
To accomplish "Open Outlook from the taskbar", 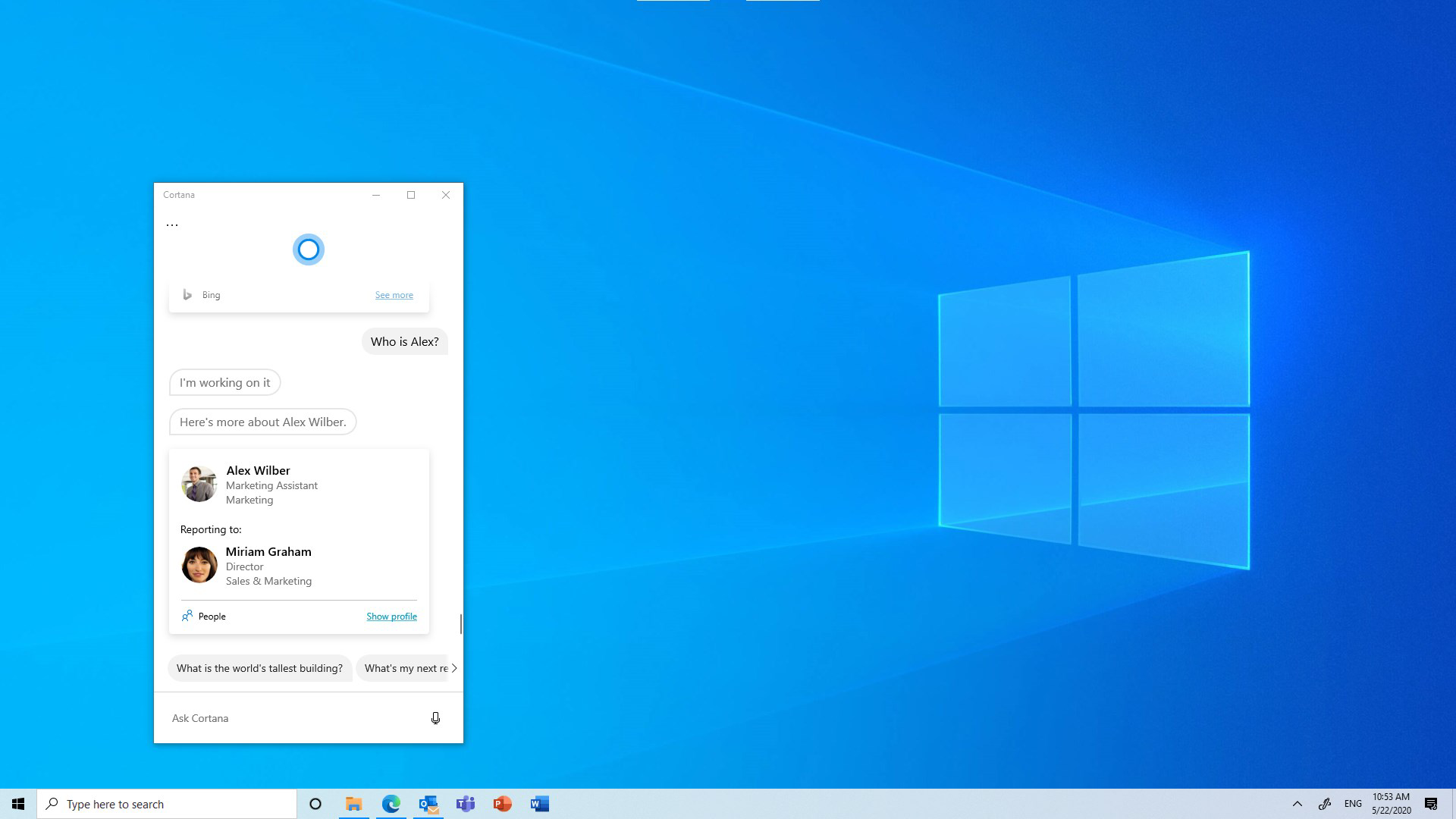I will point(428,803).
